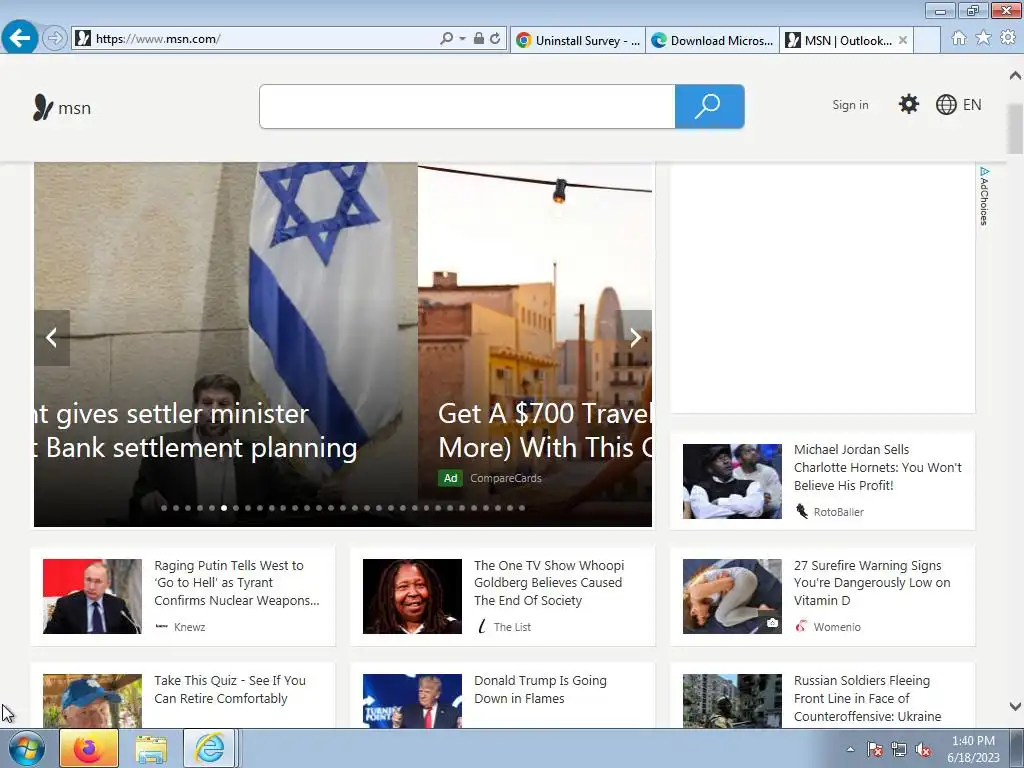Focus the MSN web search box
Viewport: 1024px width, 768px height.
[467, 106]
